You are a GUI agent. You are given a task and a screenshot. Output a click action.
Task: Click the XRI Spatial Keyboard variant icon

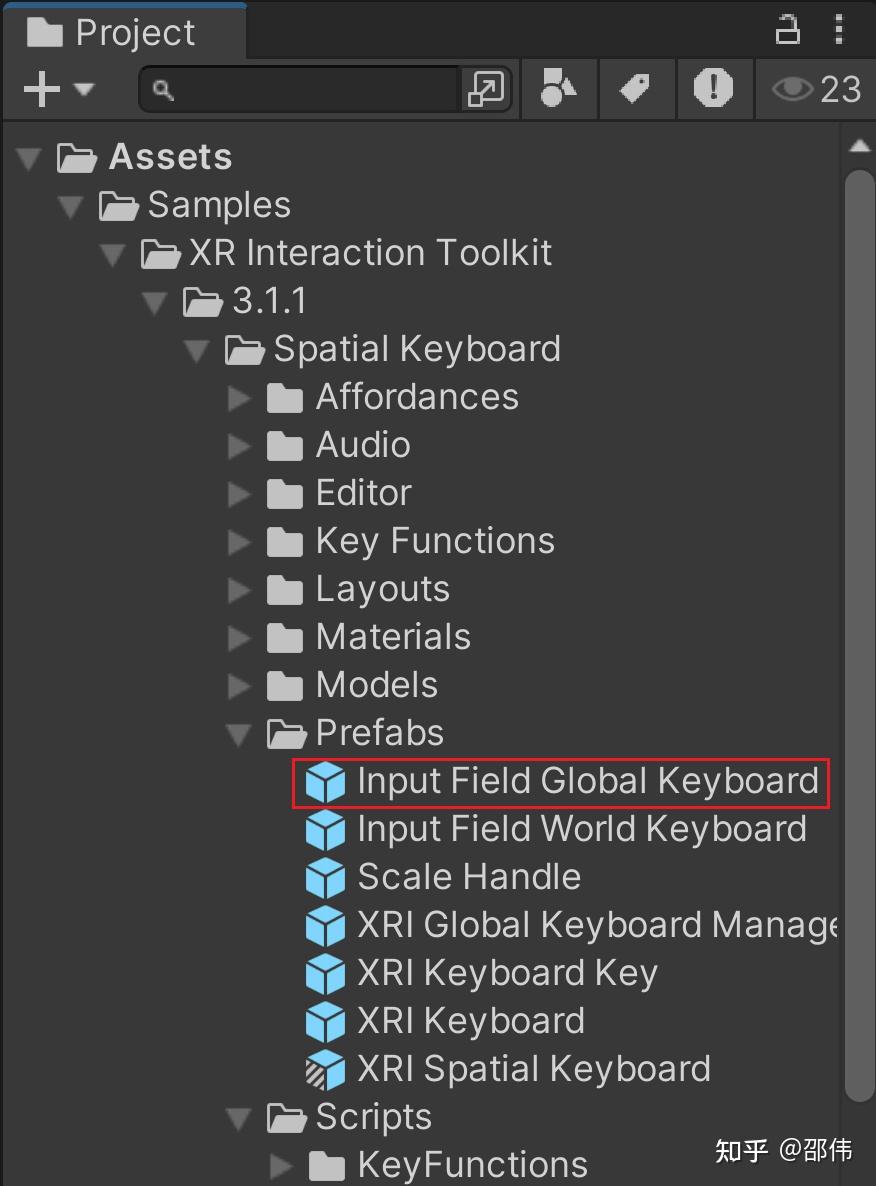(x=325, y=1069)
